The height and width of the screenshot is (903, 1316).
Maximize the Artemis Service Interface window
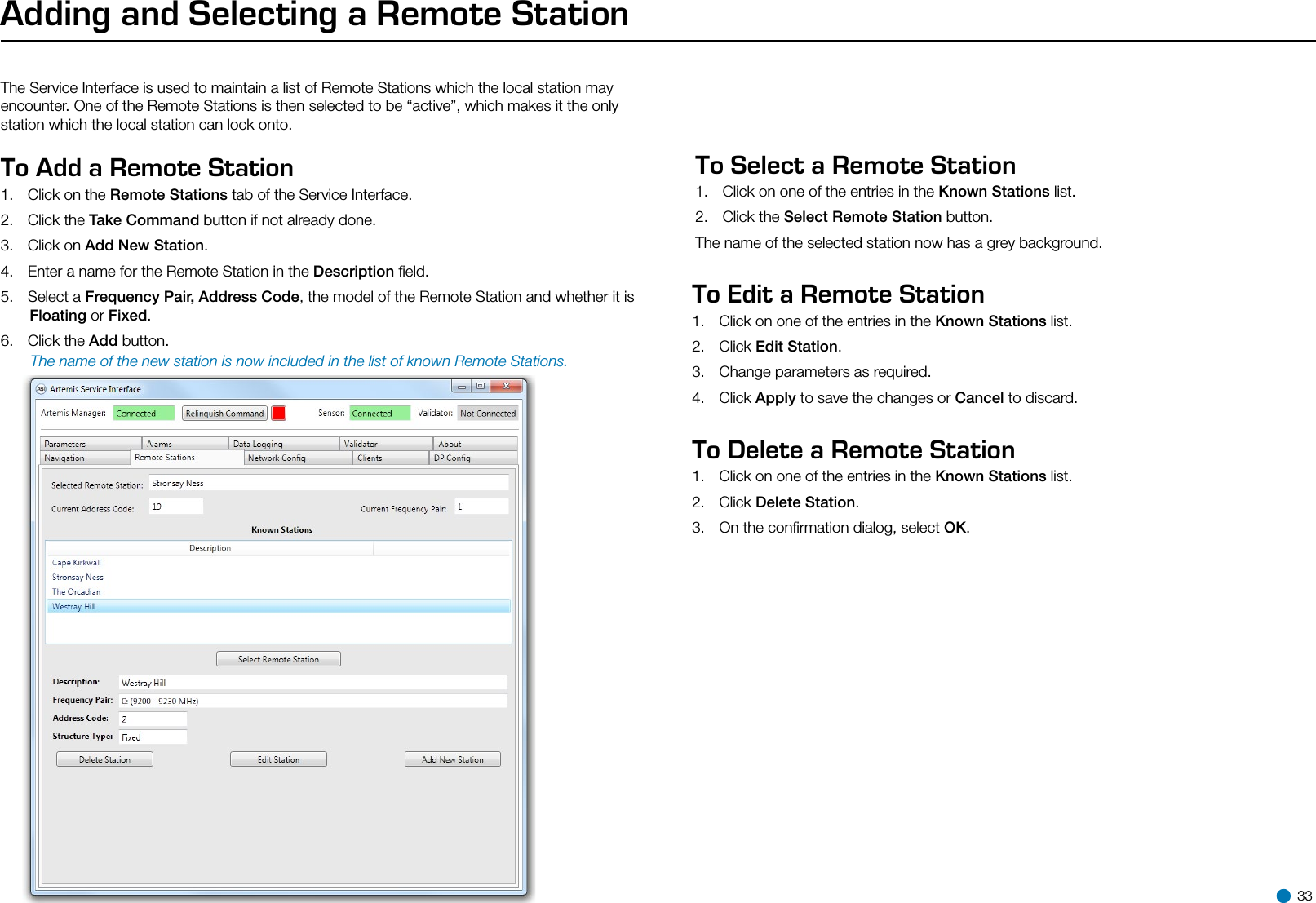[481, 387]
